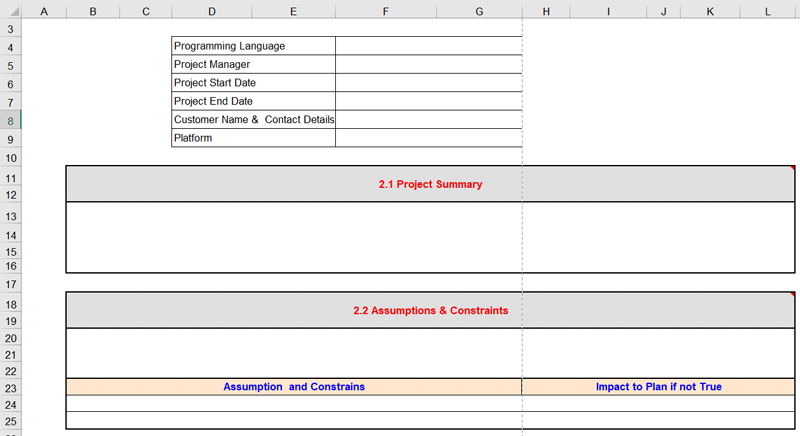Select column F by its header
The height and width of the screenshot is (436, 800).
[x=386, y=11]
